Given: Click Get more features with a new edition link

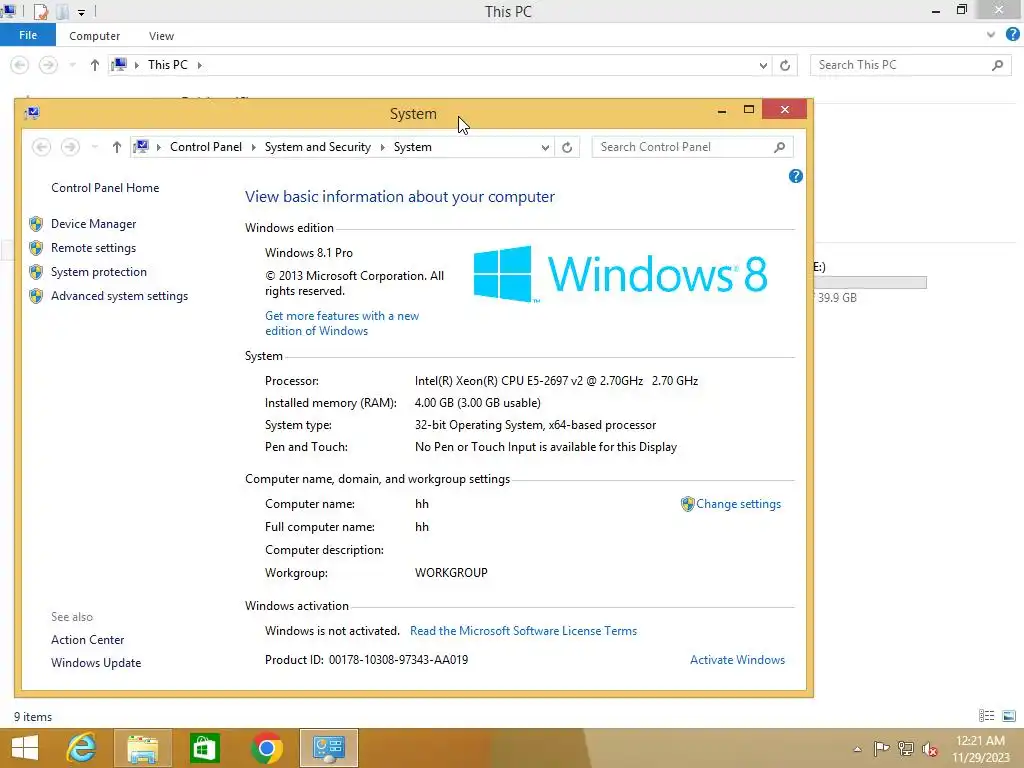Looking at the screenshot, I should point(342,323).
